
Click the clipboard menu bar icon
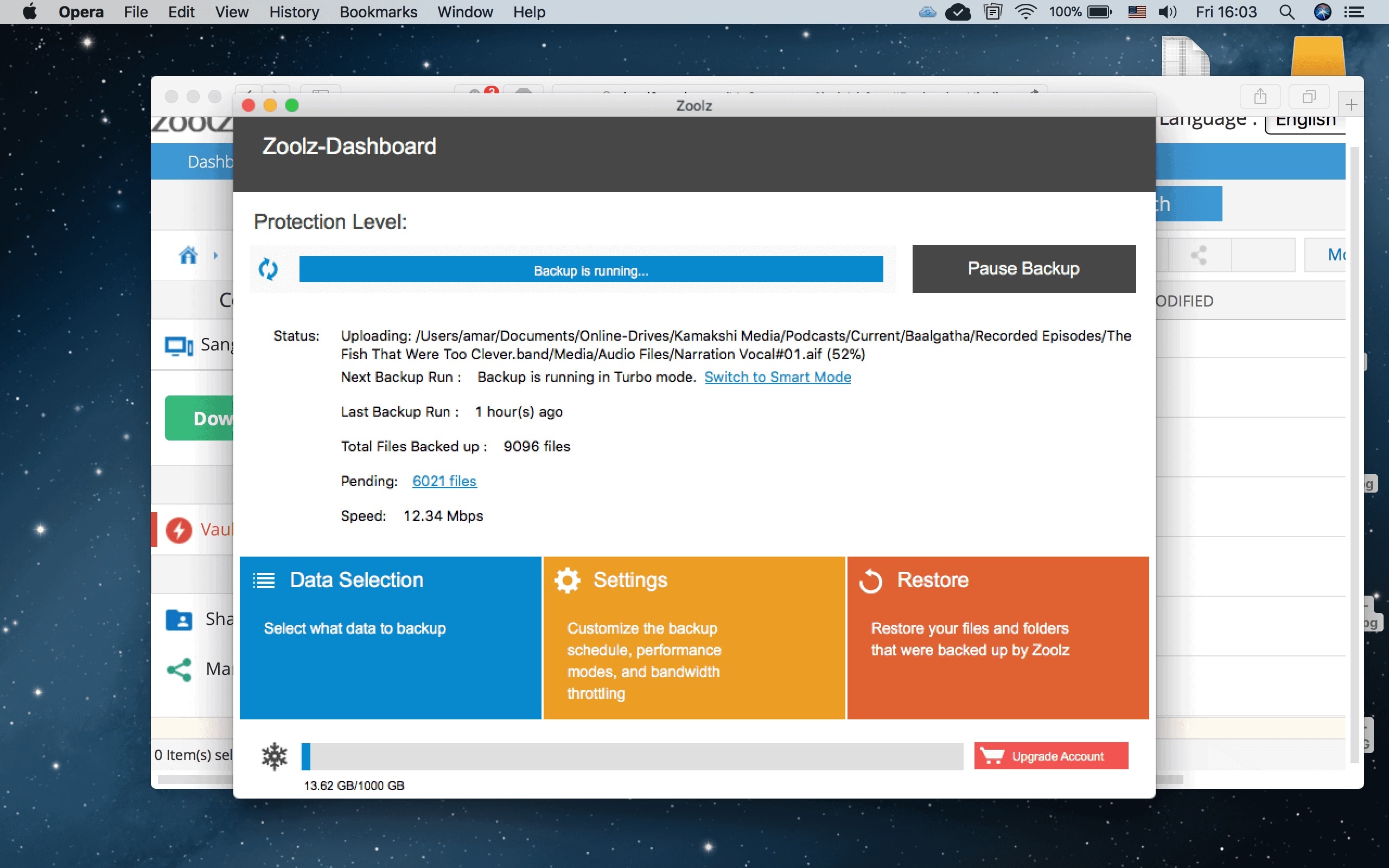(x=992, y=12)
